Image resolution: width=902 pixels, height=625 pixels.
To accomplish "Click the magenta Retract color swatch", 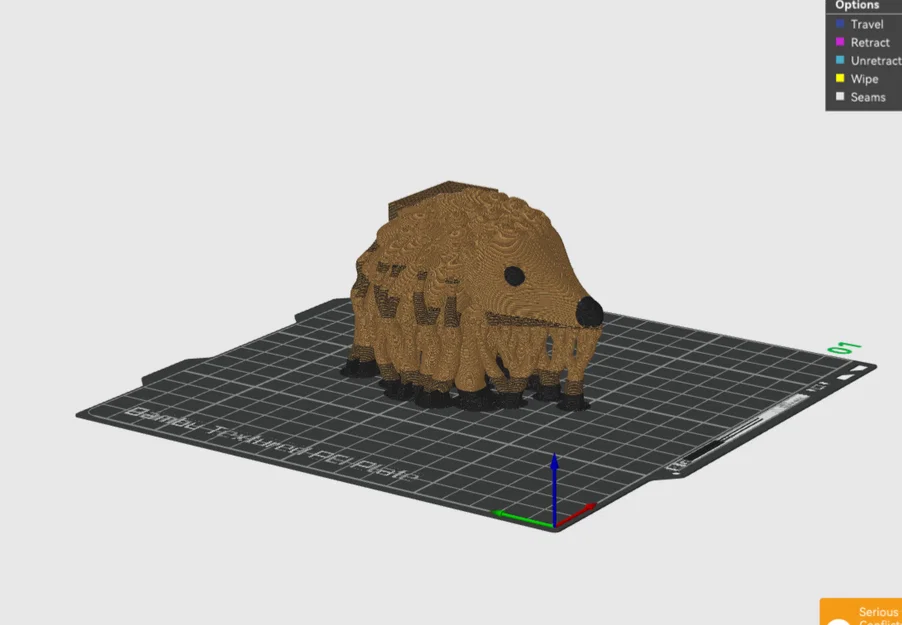I will [840, 42].
